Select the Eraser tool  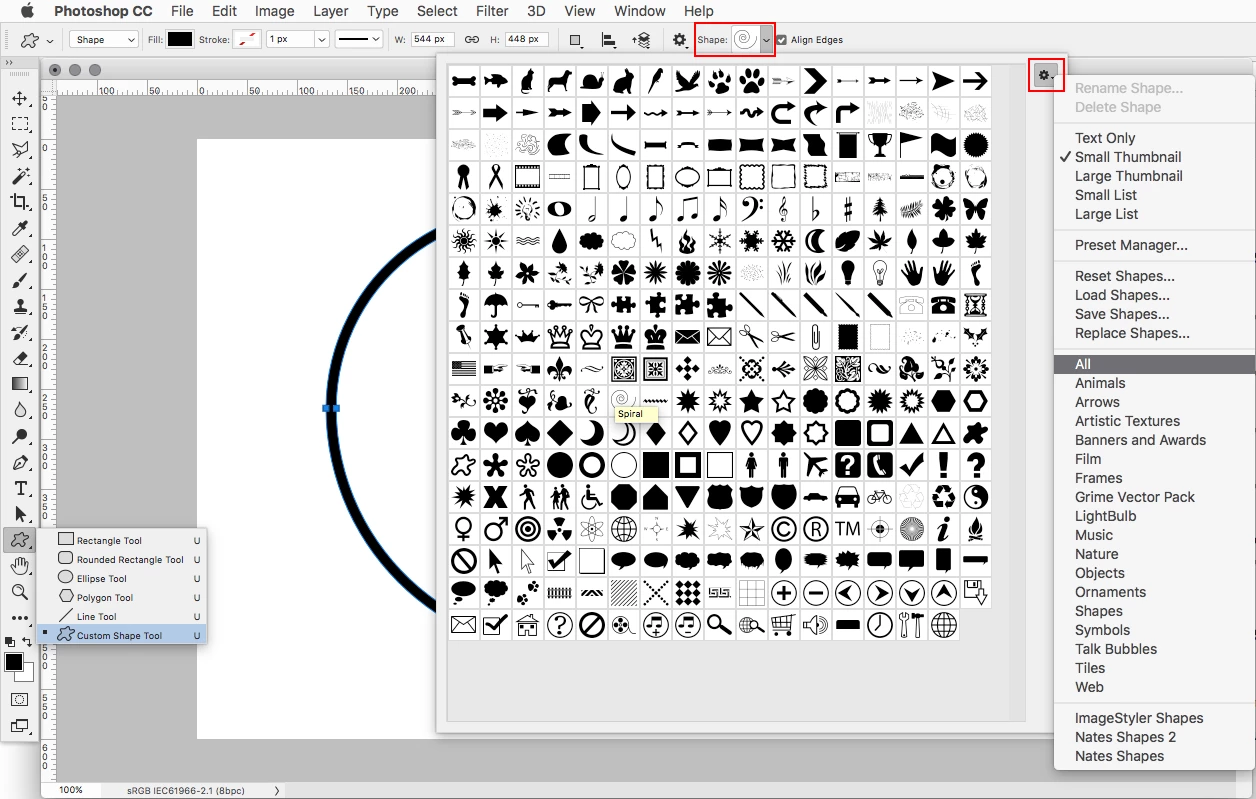(20, 358)
